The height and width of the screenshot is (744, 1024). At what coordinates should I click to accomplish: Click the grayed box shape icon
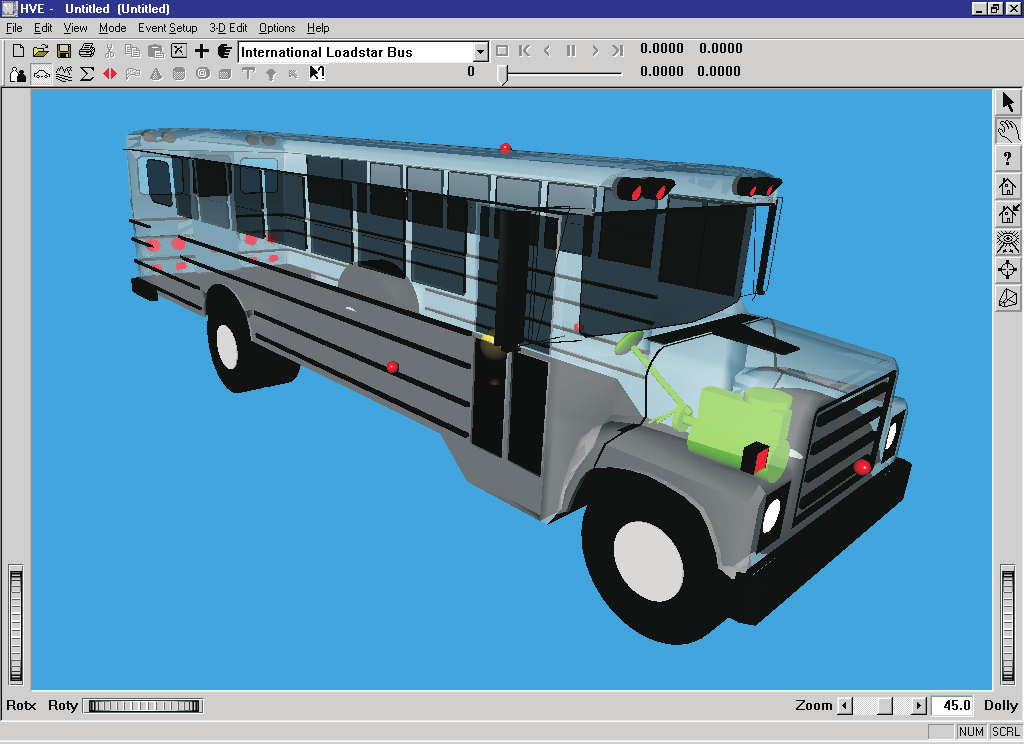225,74
